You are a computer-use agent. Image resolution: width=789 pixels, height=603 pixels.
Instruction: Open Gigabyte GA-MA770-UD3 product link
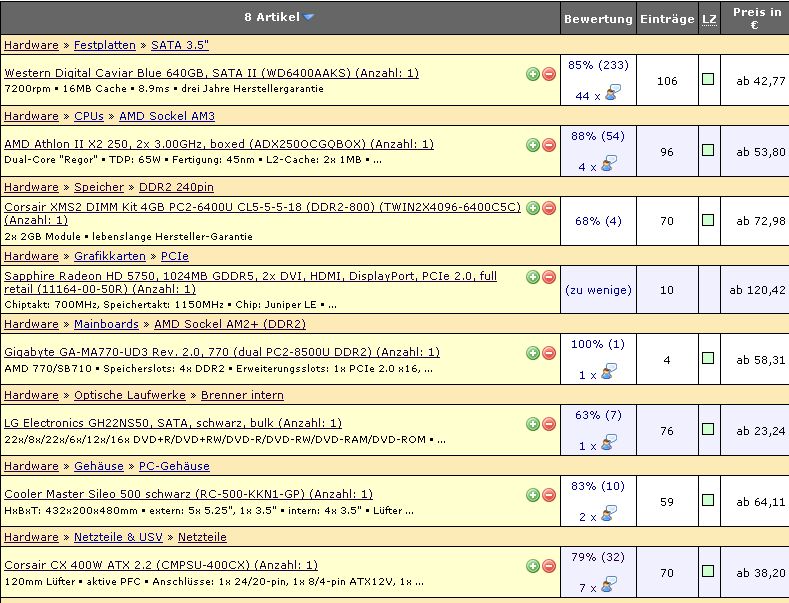pyautogui.click(x=222, y=352)
